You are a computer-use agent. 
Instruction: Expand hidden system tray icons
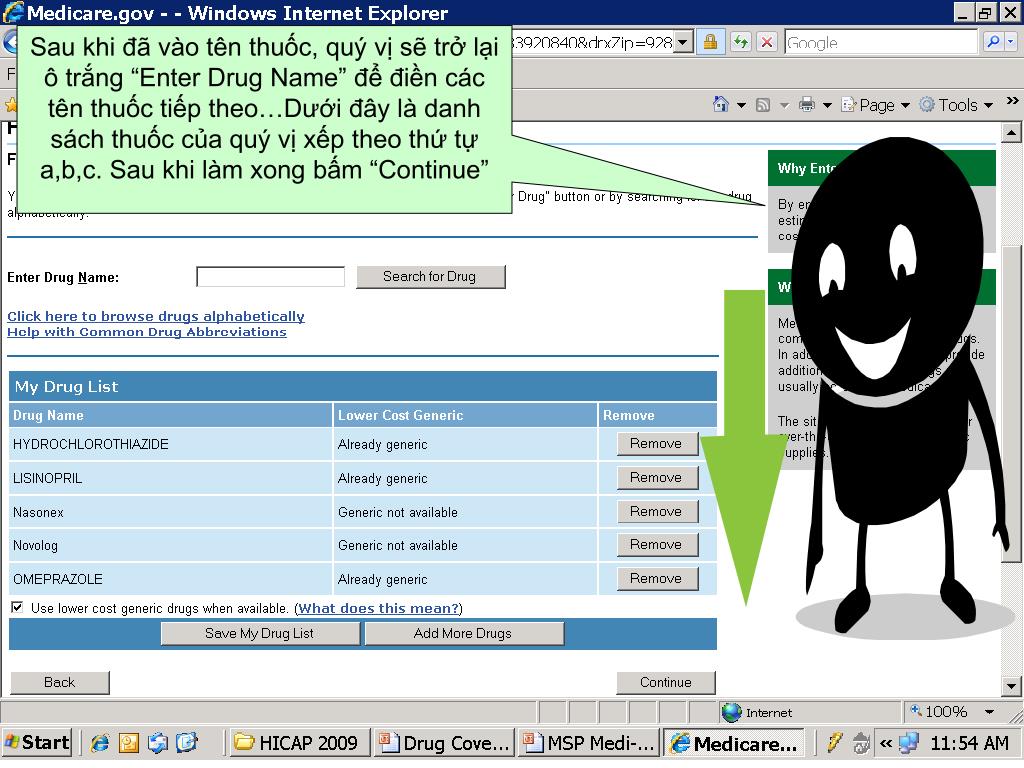[x=886, y=743]
